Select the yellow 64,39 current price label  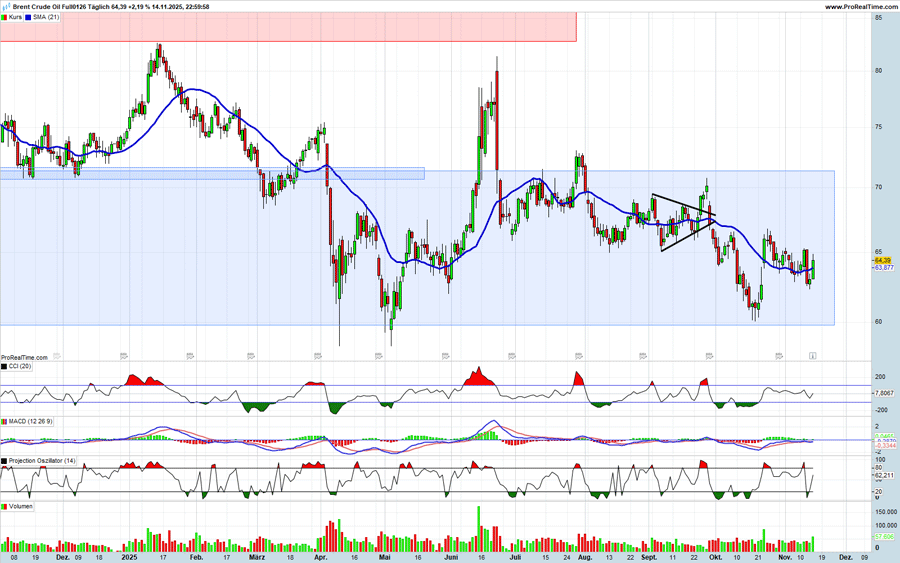click(882, 260)
